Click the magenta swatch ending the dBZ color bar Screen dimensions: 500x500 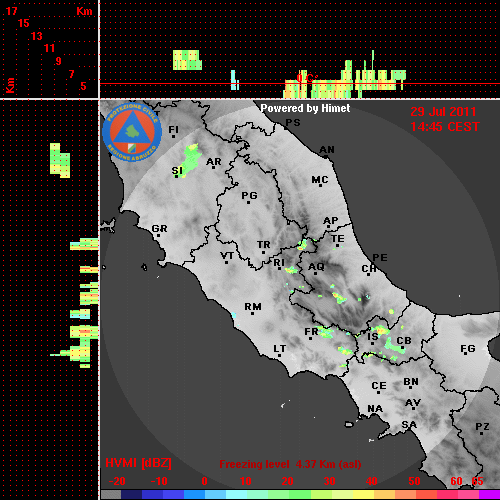tap(489, 495)
